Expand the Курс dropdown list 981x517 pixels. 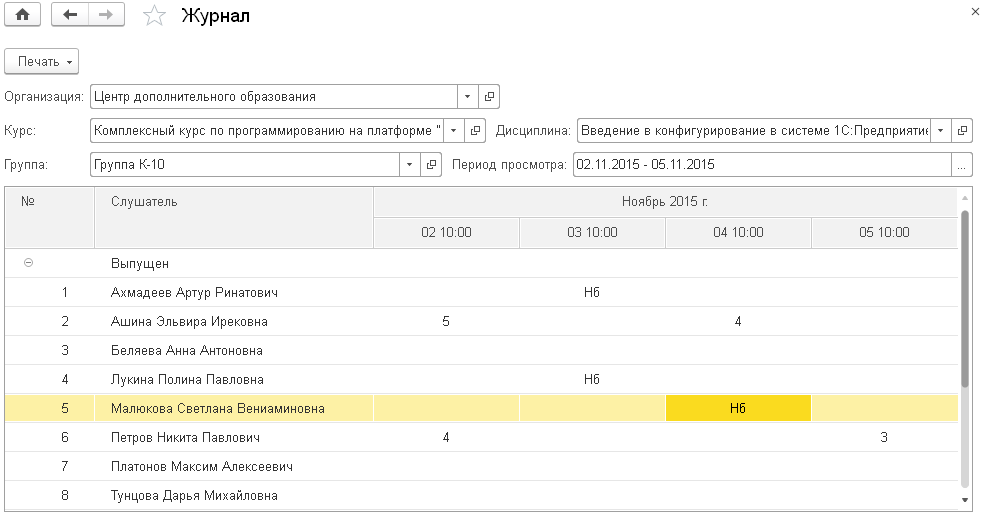coord(453,131)
